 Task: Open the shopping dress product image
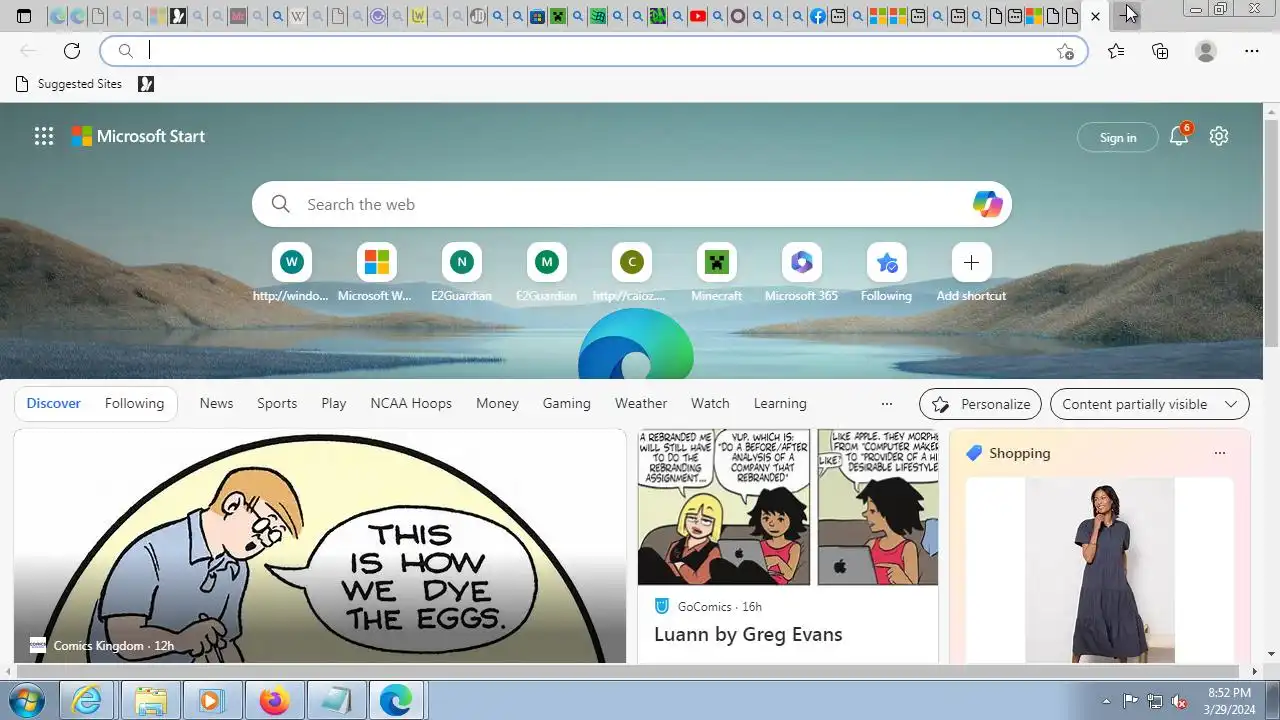1099,570
